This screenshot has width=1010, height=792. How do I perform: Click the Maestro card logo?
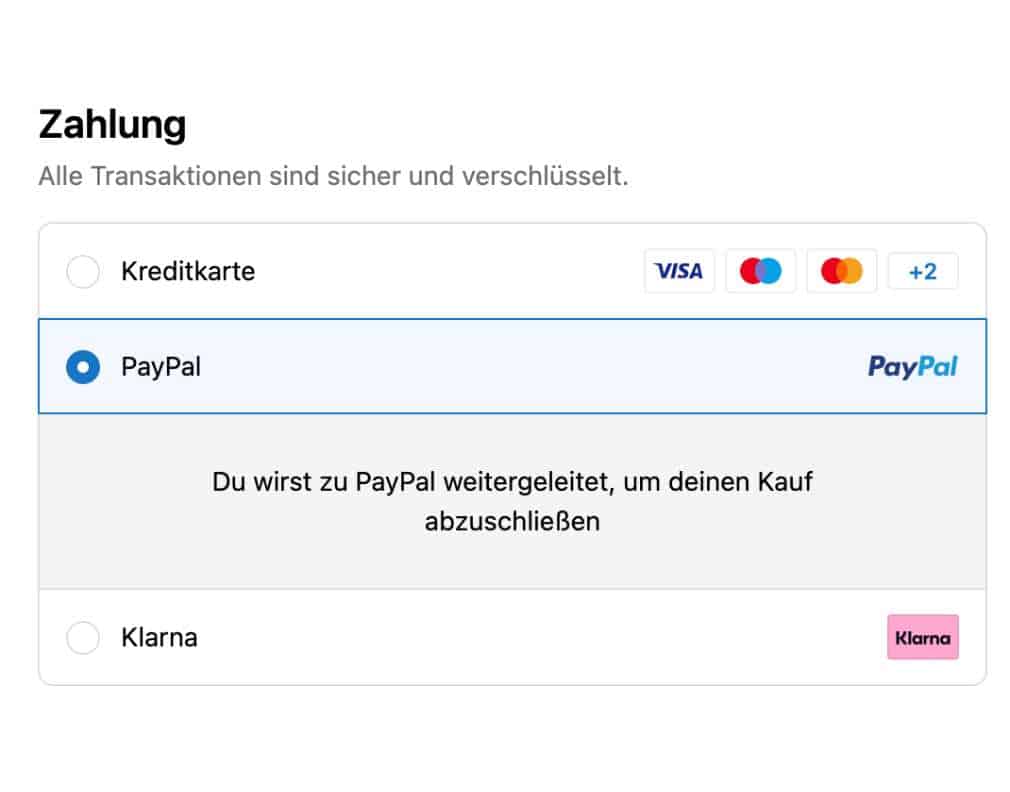760,271
